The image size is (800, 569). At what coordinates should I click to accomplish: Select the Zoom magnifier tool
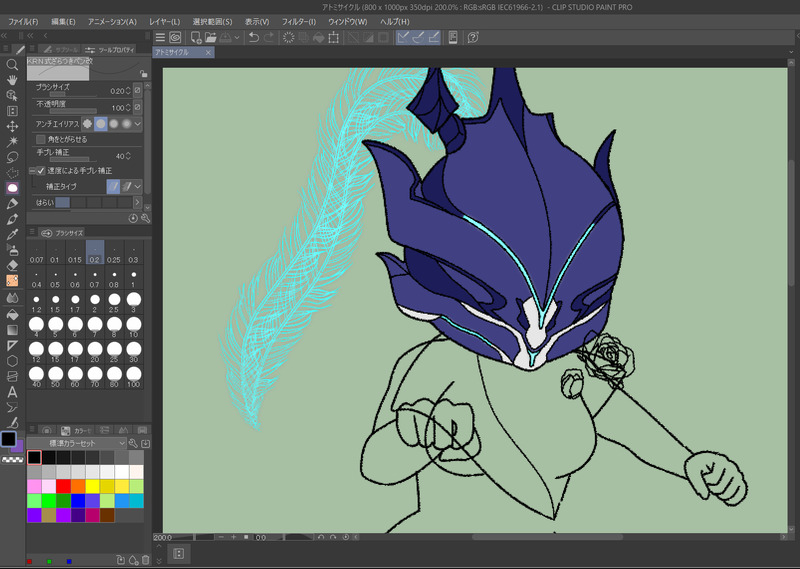click(x=12, y=65)
